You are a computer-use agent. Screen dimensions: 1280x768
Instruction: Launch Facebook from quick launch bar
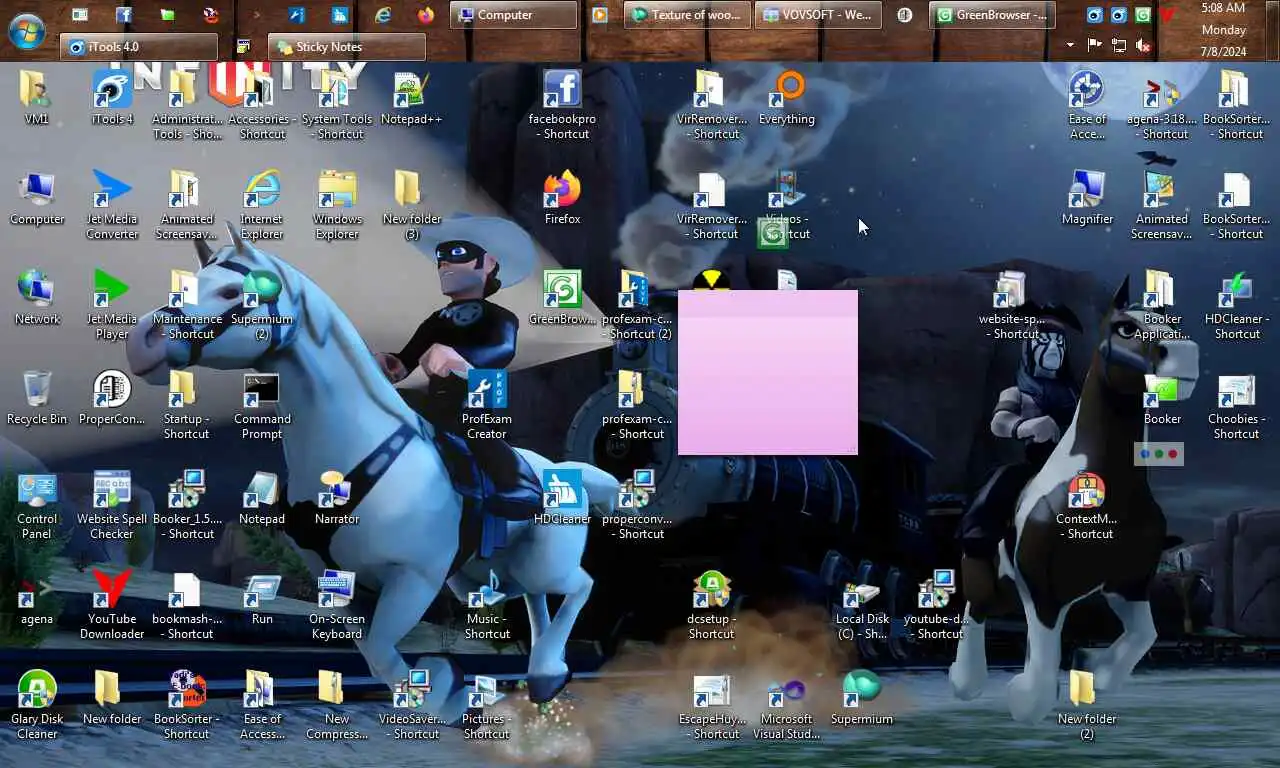pyautogui.click(x=123, y=15)
